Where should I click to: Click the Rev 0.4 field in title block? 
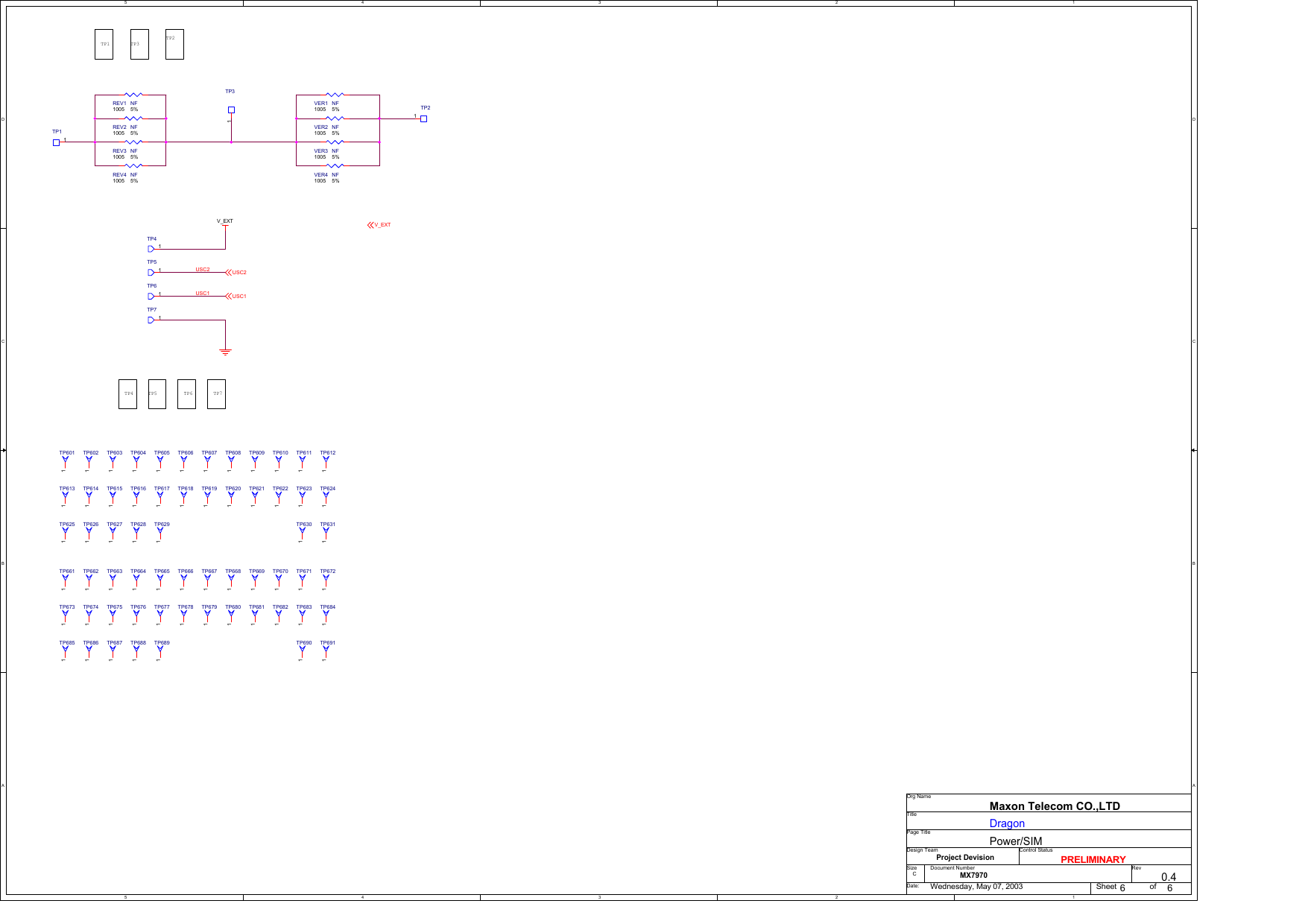(x=1169, y=878)
